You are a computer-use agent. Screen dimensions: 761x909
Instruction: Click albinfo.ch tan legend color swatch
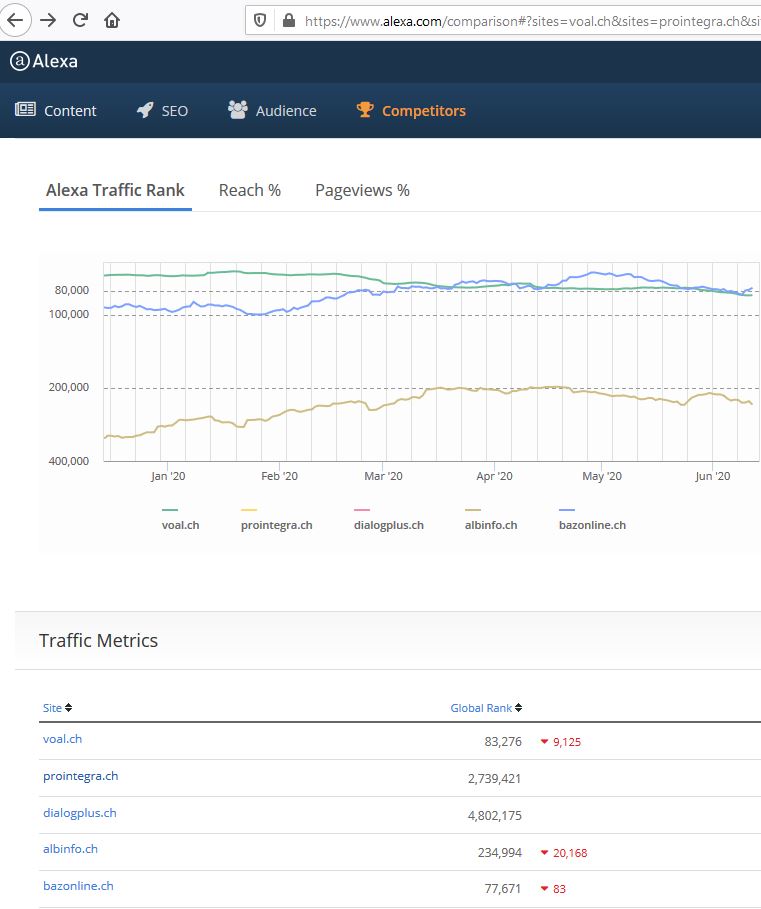click(x=473, y=510)
